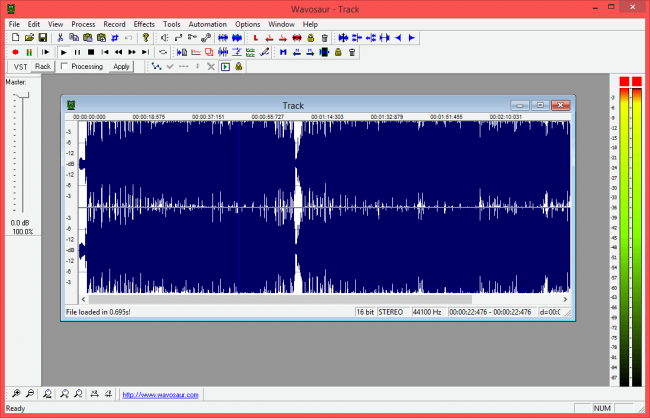
Task: Click the speaker volume icon in the toolbar
Action: 165,38
